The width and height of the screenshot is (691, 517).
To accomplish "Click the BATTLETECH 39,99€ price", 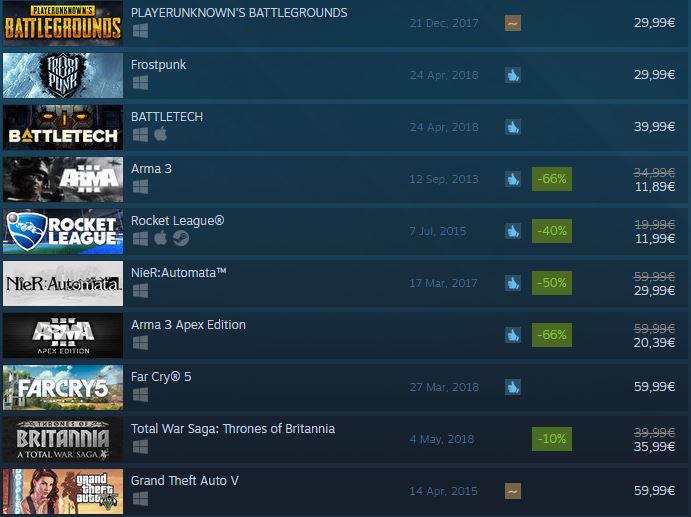I will [654, 127].
